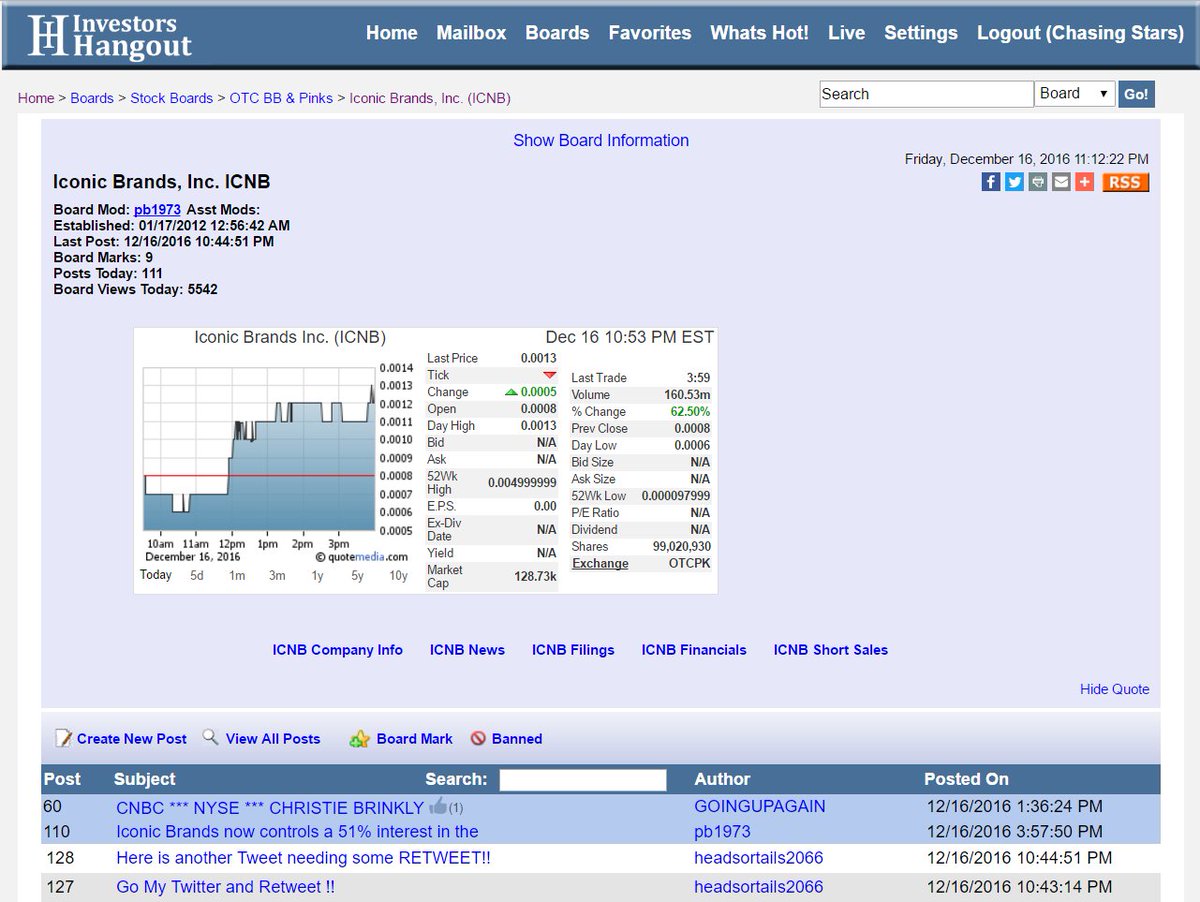Open headsortails2066 author on post 127
Viewport: 1200px width, 902px height.
point(759,887)
